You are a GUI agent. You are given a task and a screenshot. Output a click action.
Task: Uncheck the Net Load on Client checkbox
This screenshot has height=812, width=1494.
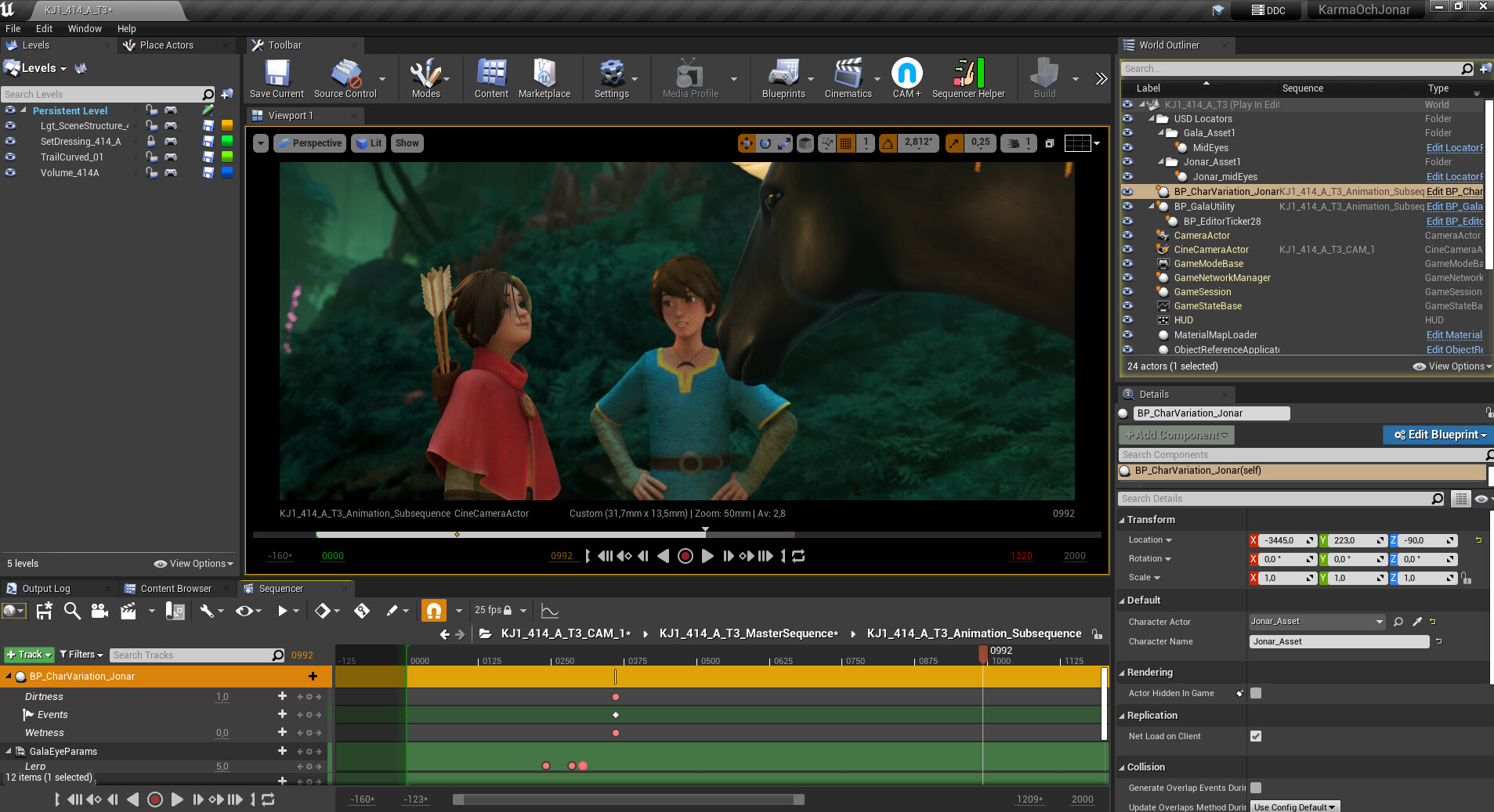[1256, 736]
